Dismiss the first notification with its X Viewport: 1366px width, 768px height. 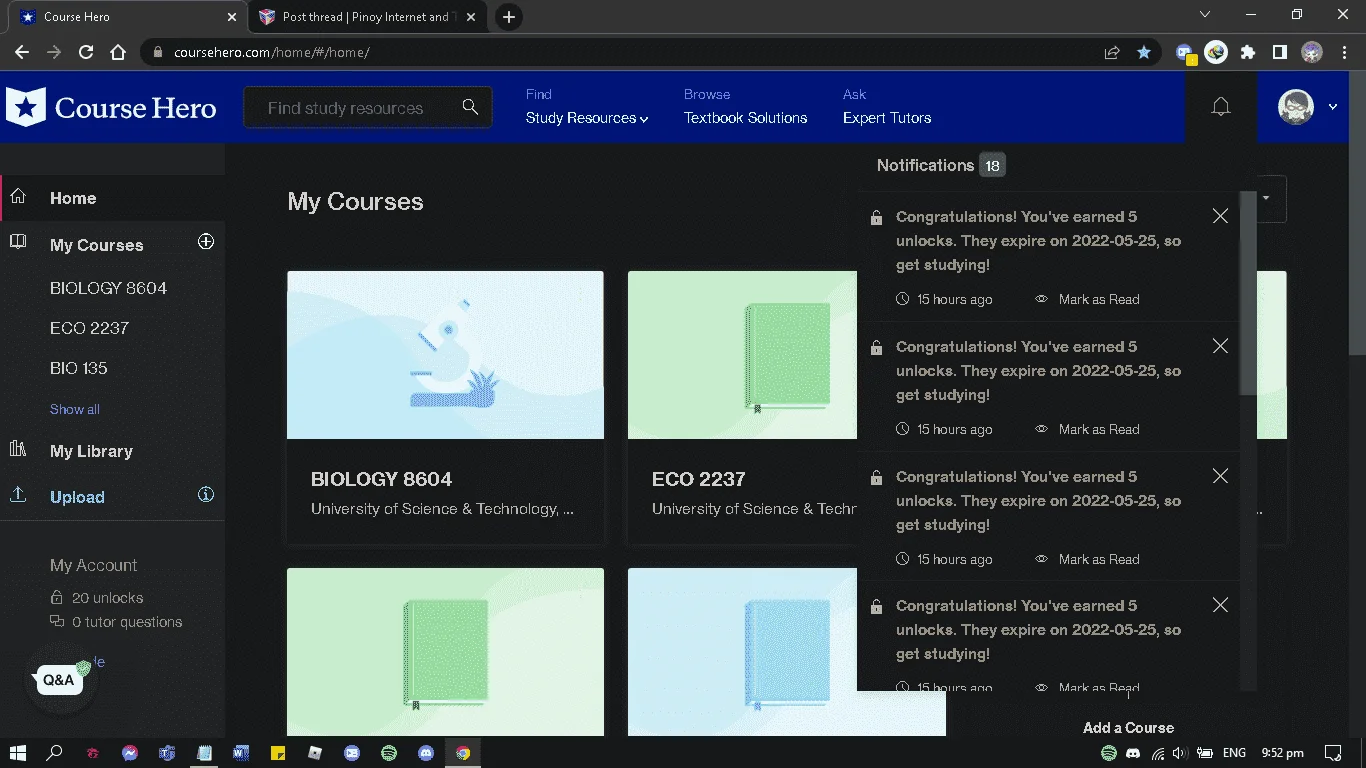[x=1220, y=216]
